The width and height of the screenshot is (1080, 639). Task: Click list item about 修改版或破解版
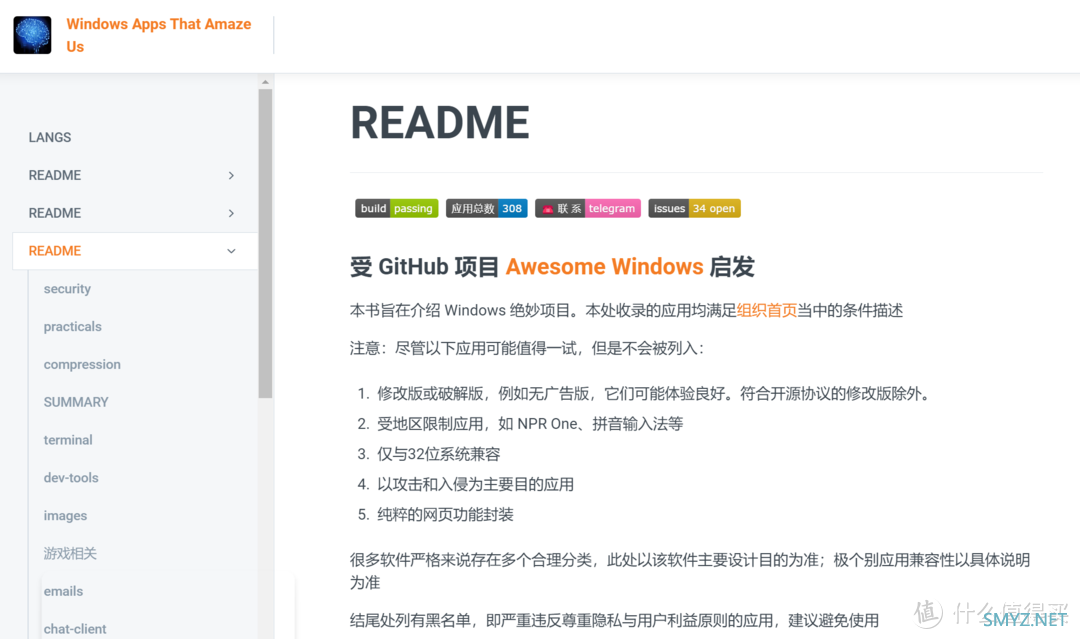point(655,394)
